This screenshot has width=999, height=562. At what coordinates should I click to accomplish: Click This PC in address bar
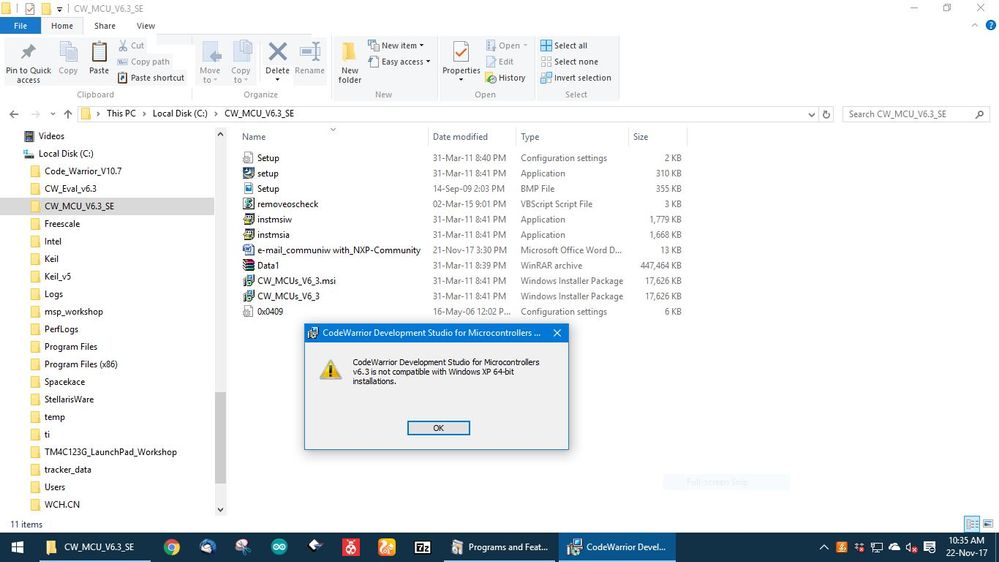click(x=121, y=113)
